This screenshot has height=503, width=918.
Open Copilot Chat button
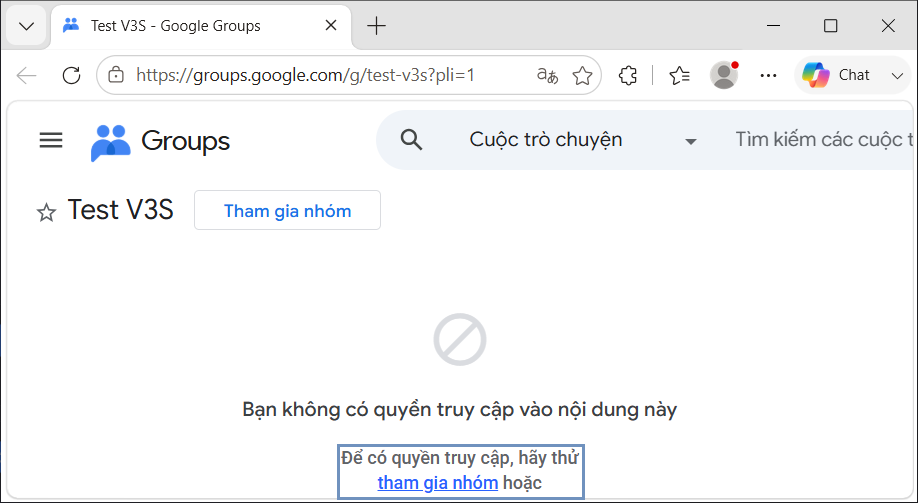(835, 75)
